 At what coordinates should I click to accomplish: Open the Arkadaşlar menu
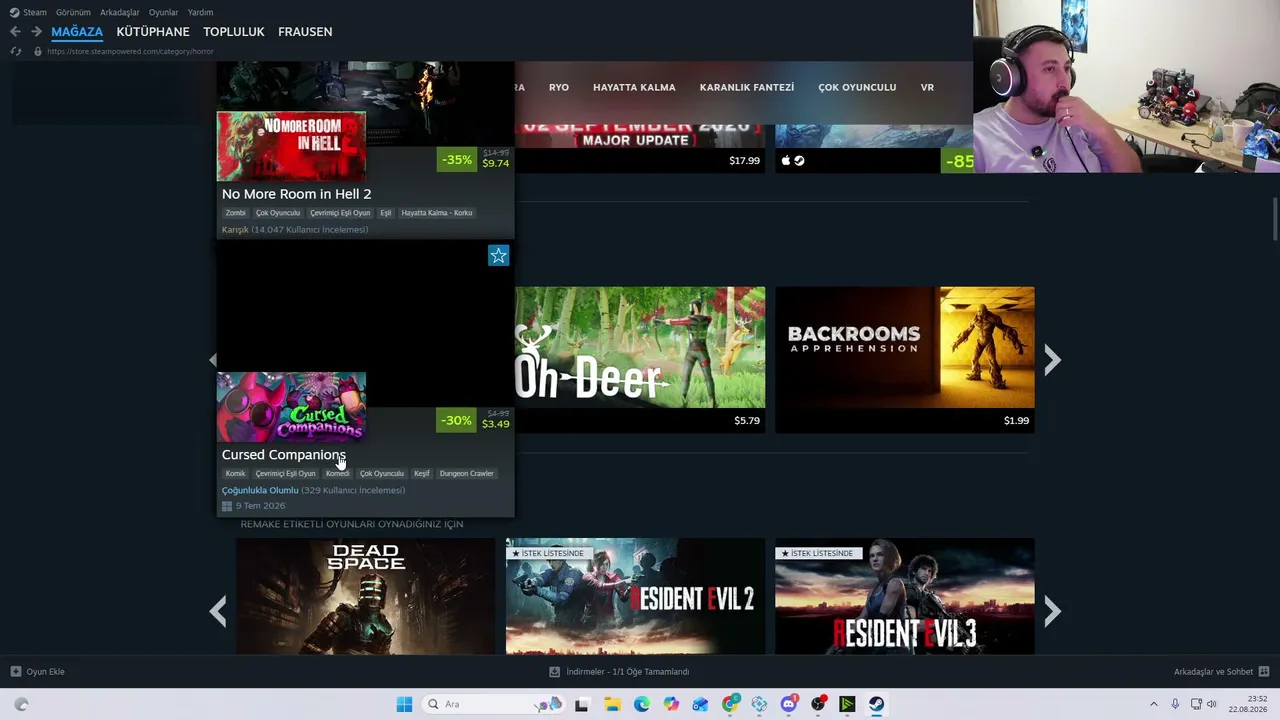120,12
